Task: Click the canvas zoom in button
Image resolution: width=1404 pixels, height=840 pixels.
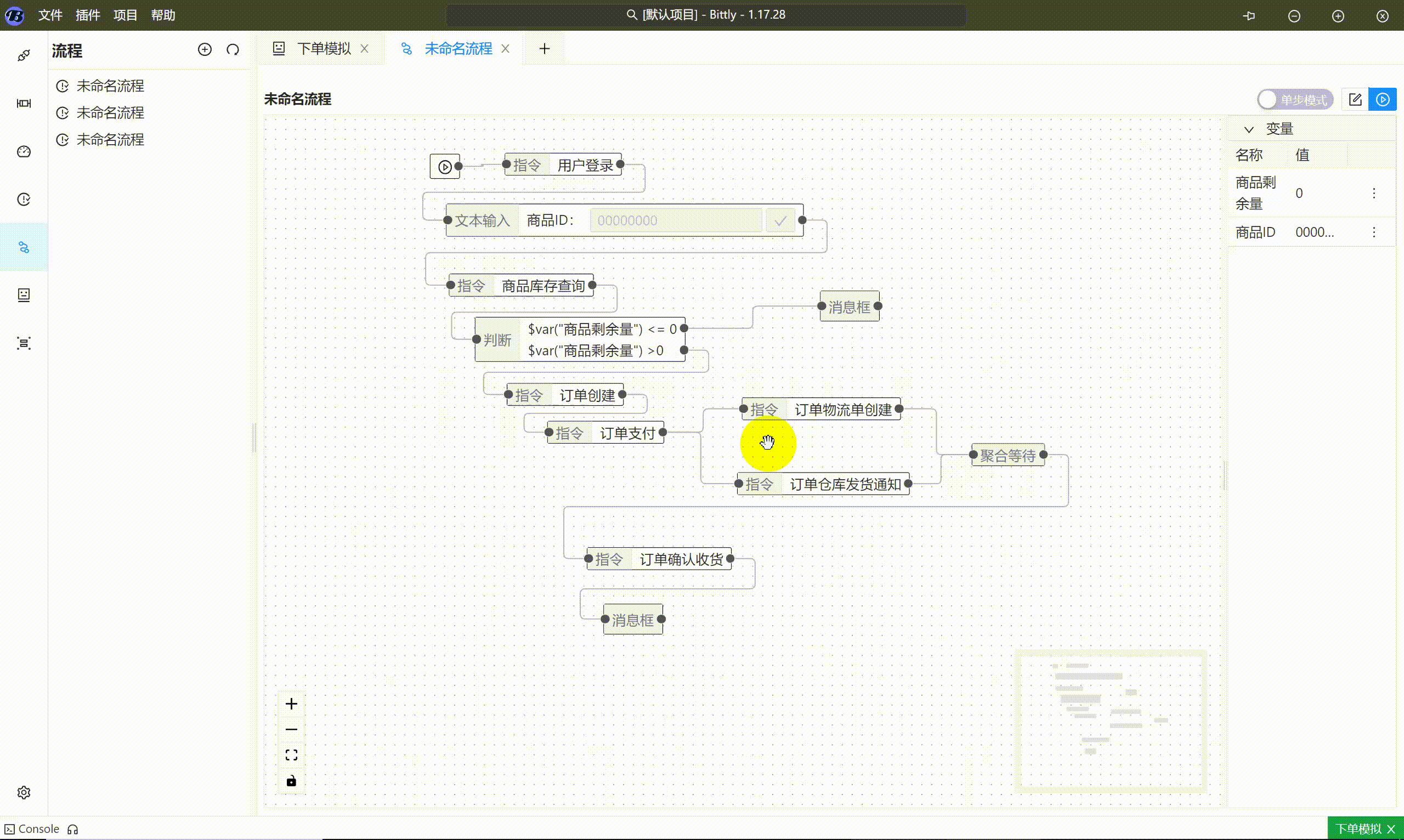Action: [291, 703]
